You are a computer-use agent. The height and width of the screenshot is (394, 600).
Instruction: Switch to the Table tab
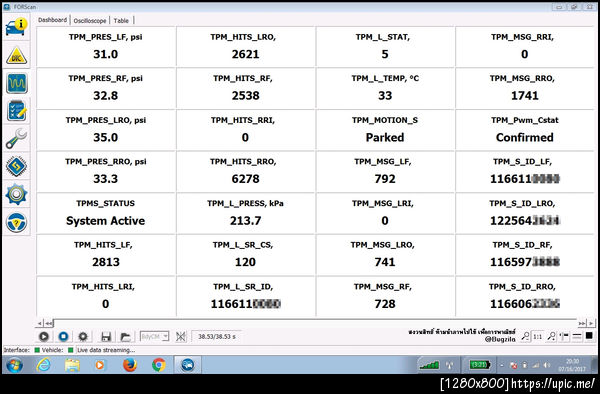point(121,21)
